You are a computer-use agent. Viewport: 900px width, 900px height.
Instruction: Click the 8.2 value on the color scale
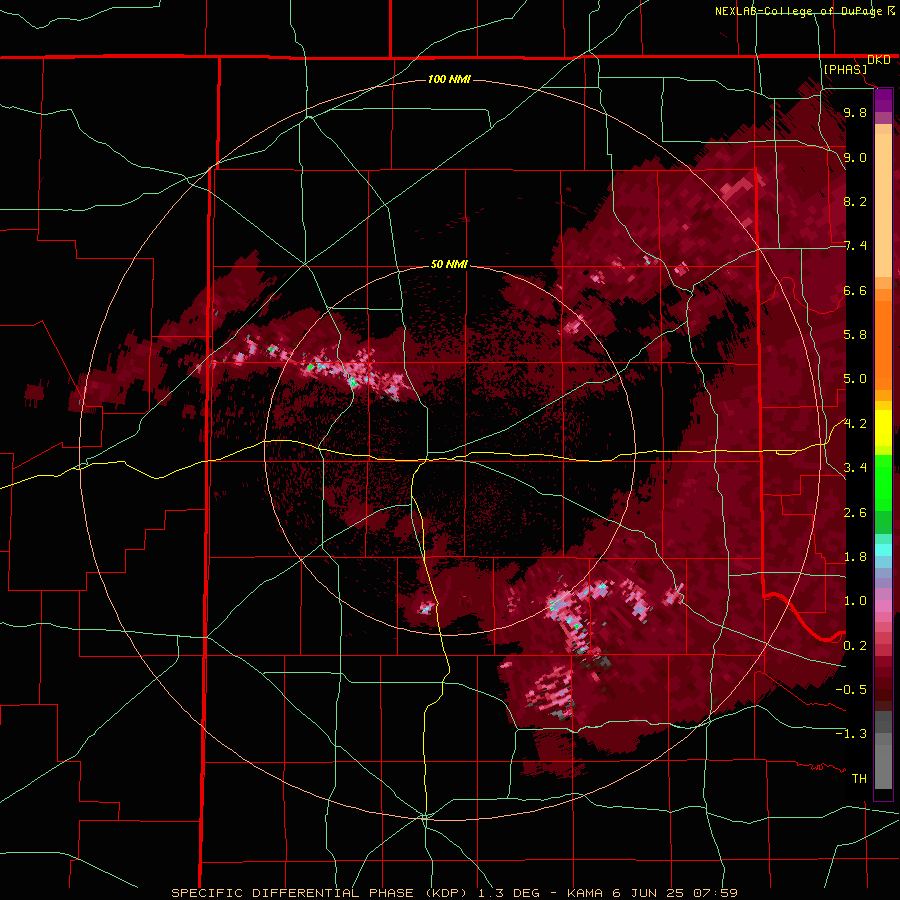coord(855,201)
